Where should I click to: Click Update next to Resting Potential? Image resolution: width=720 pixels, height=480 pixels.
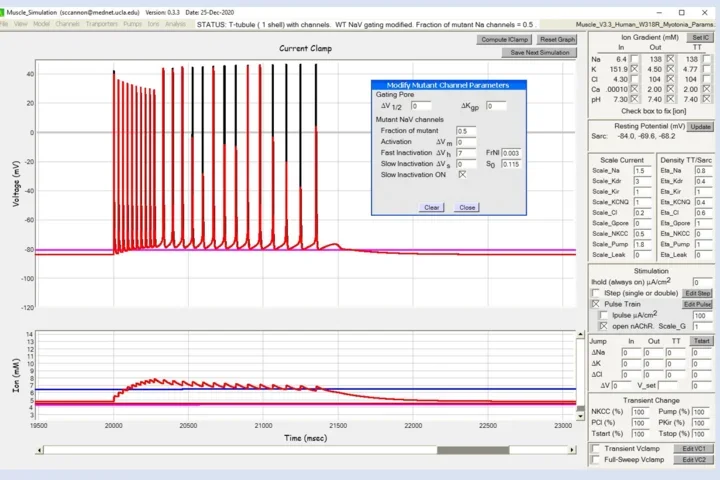pos(700,126)
